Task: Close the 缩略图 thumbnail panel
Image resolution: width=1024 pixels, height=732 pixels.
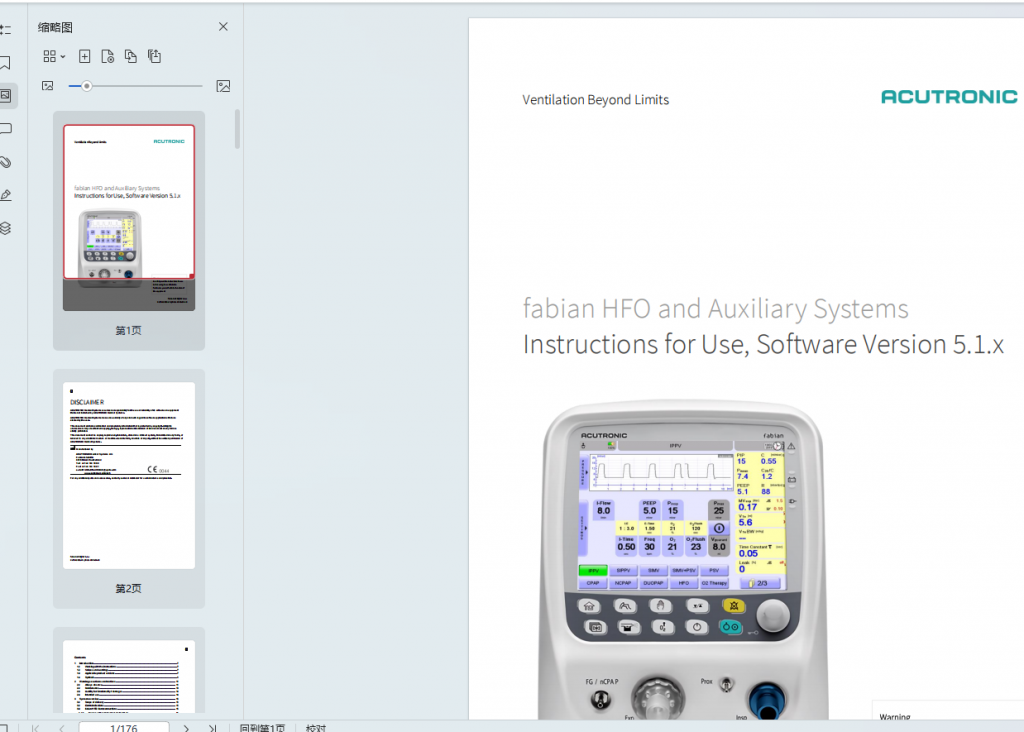Action: 223,27
